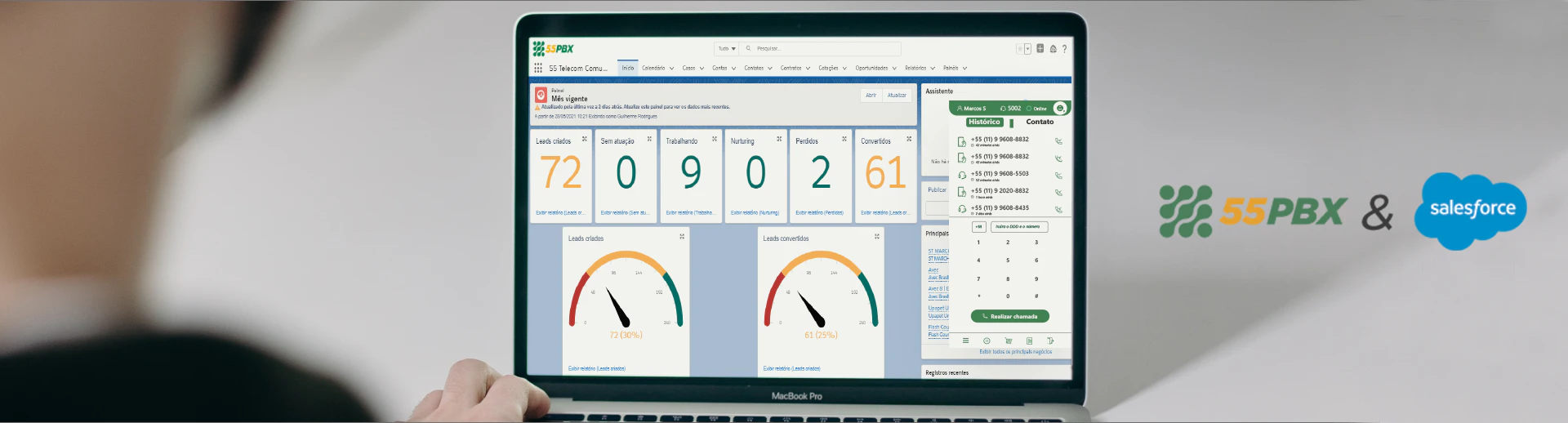Open Exibir todos os principais negócios link

[1016, 352]
